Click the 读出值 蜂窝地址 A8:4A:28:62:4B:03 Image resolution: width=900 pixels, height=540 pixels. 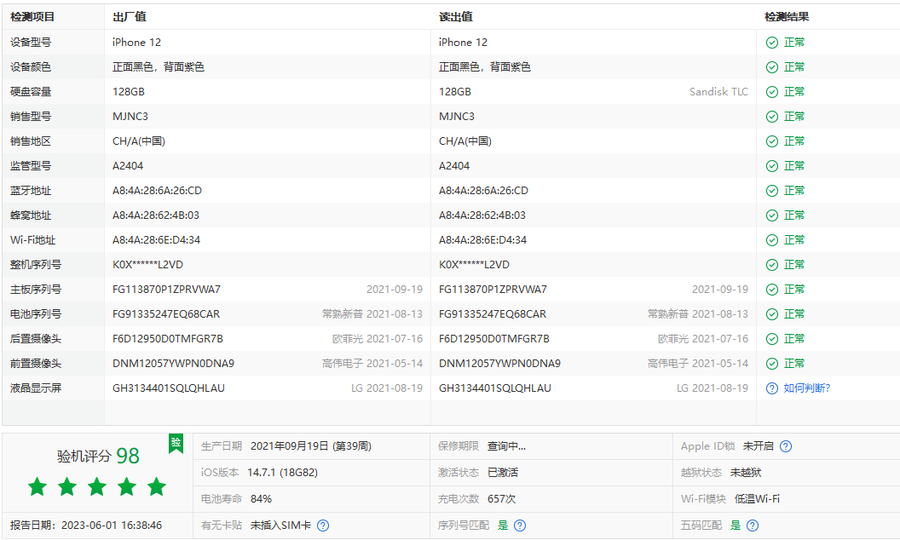click(x=482, y=215)
